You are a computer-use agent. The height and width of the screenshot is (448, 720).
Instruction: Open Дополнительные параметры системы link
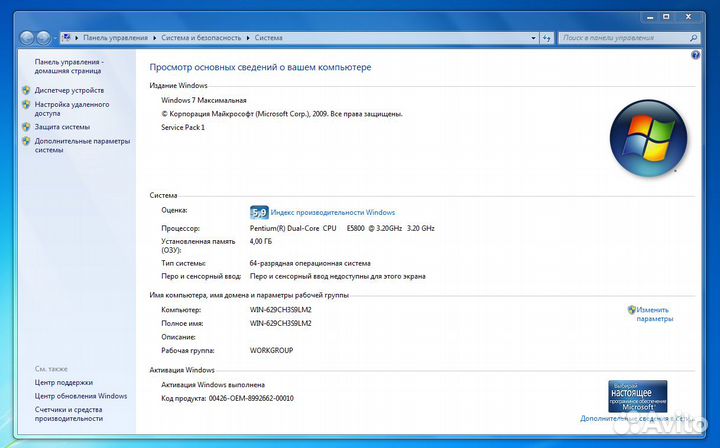pos(82,146)
